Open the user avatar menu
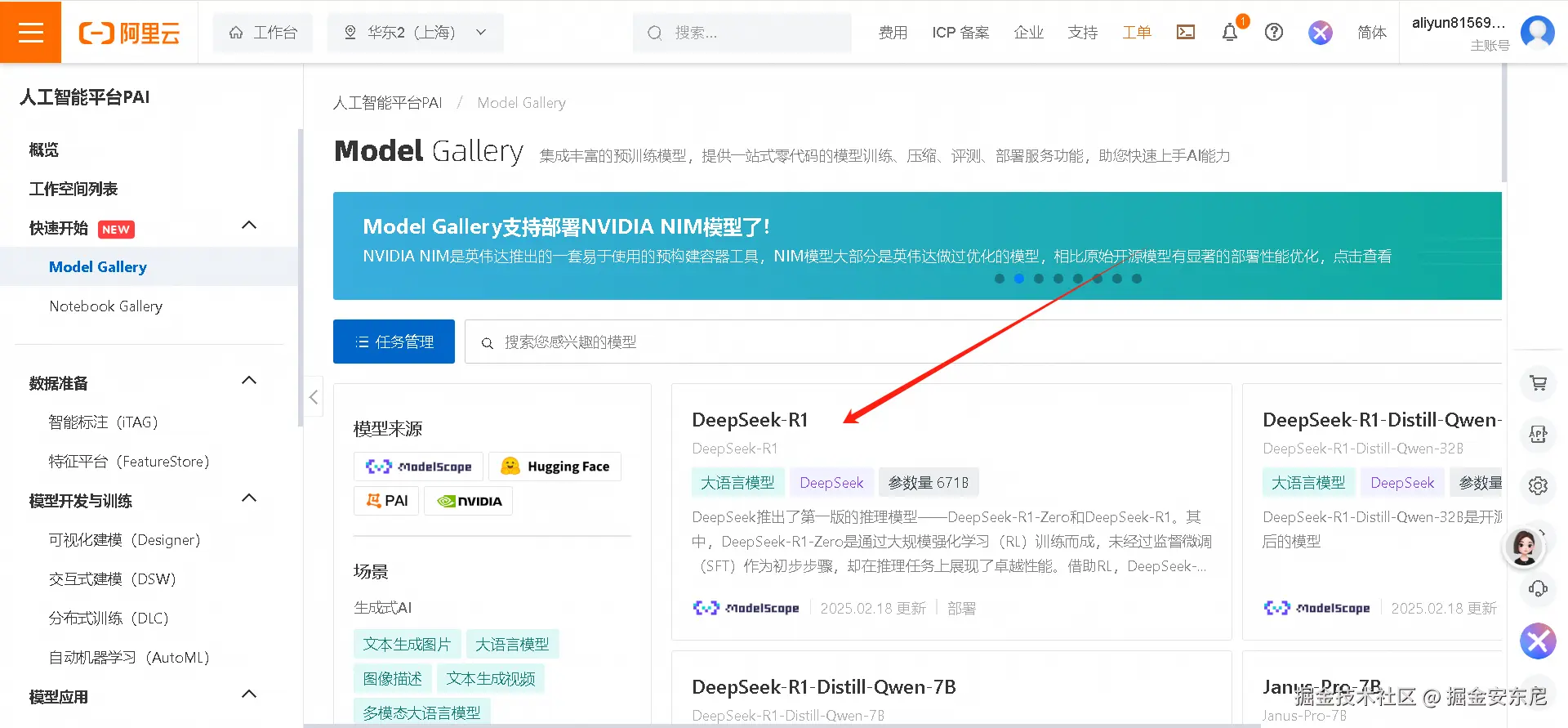This screenshot has height=728, width=1568. pos(1538,32)
